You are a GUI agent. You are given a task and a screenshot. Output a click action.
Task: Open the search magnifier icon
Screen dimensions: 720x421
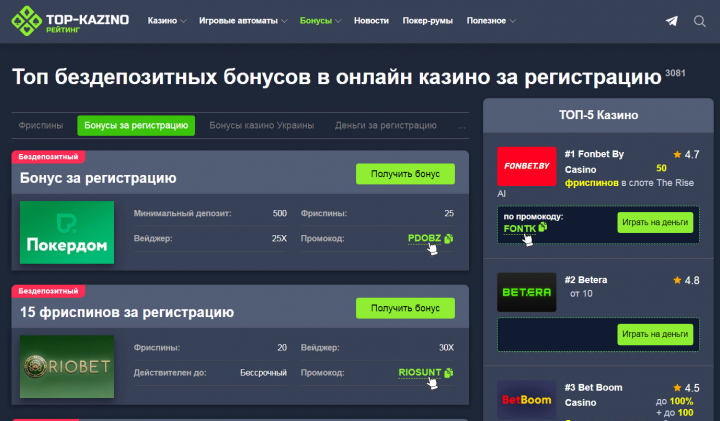(699, 21)
